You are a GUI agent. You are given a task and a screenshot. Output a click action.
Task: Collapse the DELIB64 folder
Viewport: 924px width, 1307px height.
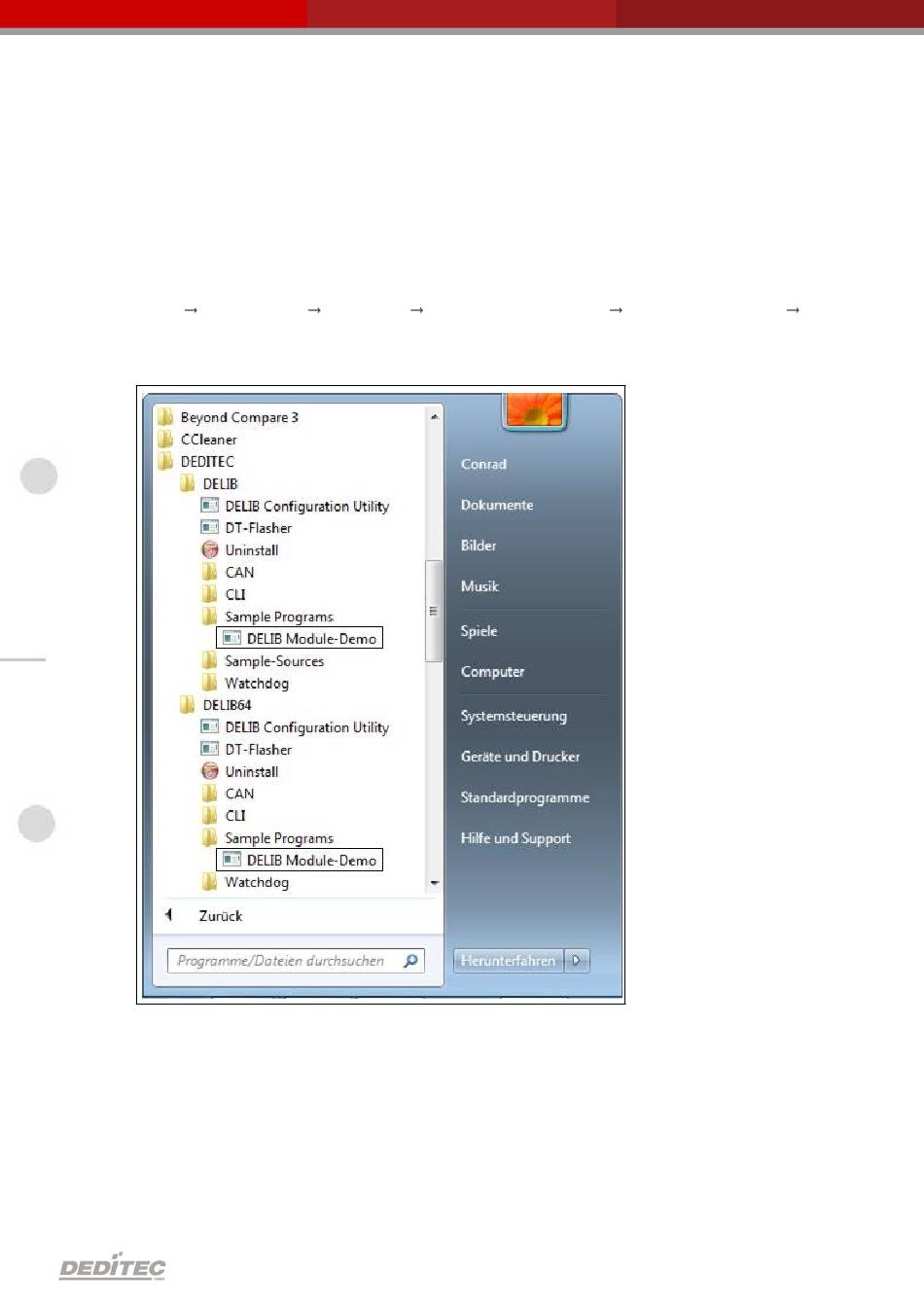(x=216, y=705)
